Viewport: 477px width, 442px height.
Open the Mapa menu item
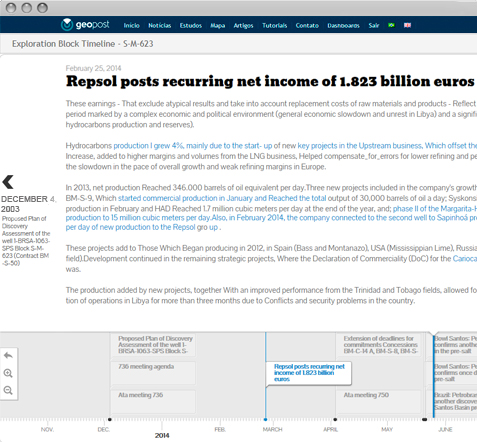click(x=218, y=25)
